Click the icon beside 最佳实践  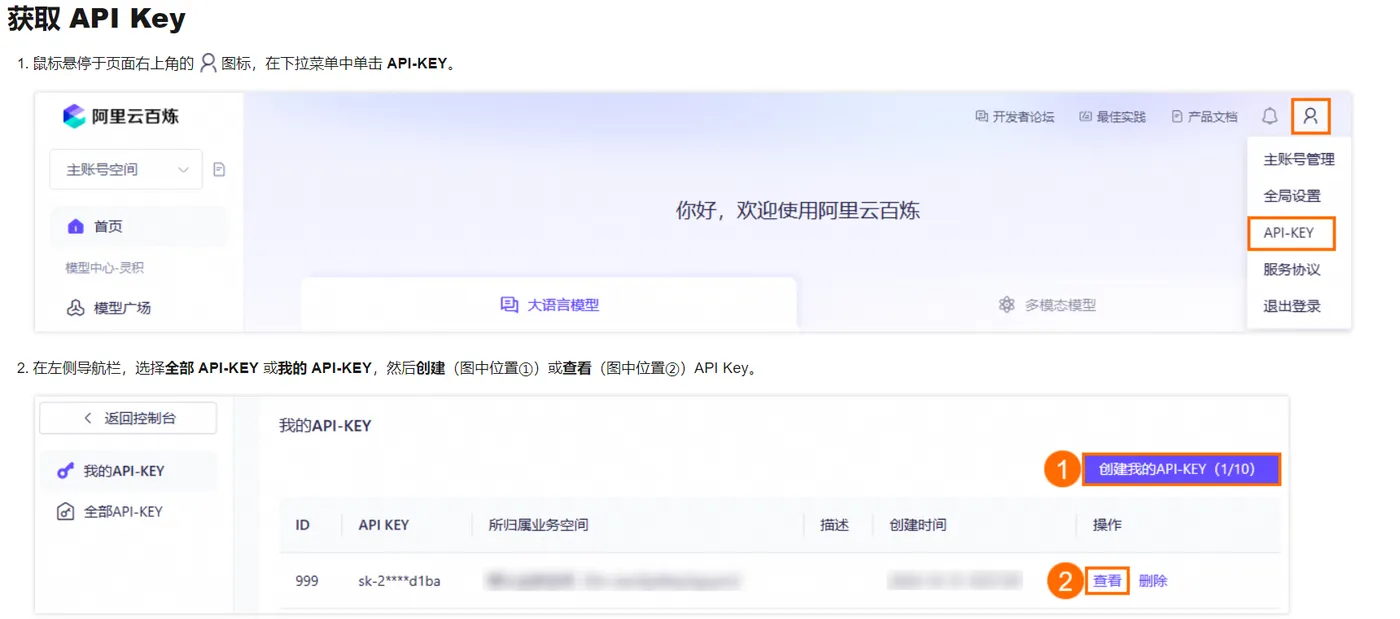pyautogui.click(x=1085, y=117)
